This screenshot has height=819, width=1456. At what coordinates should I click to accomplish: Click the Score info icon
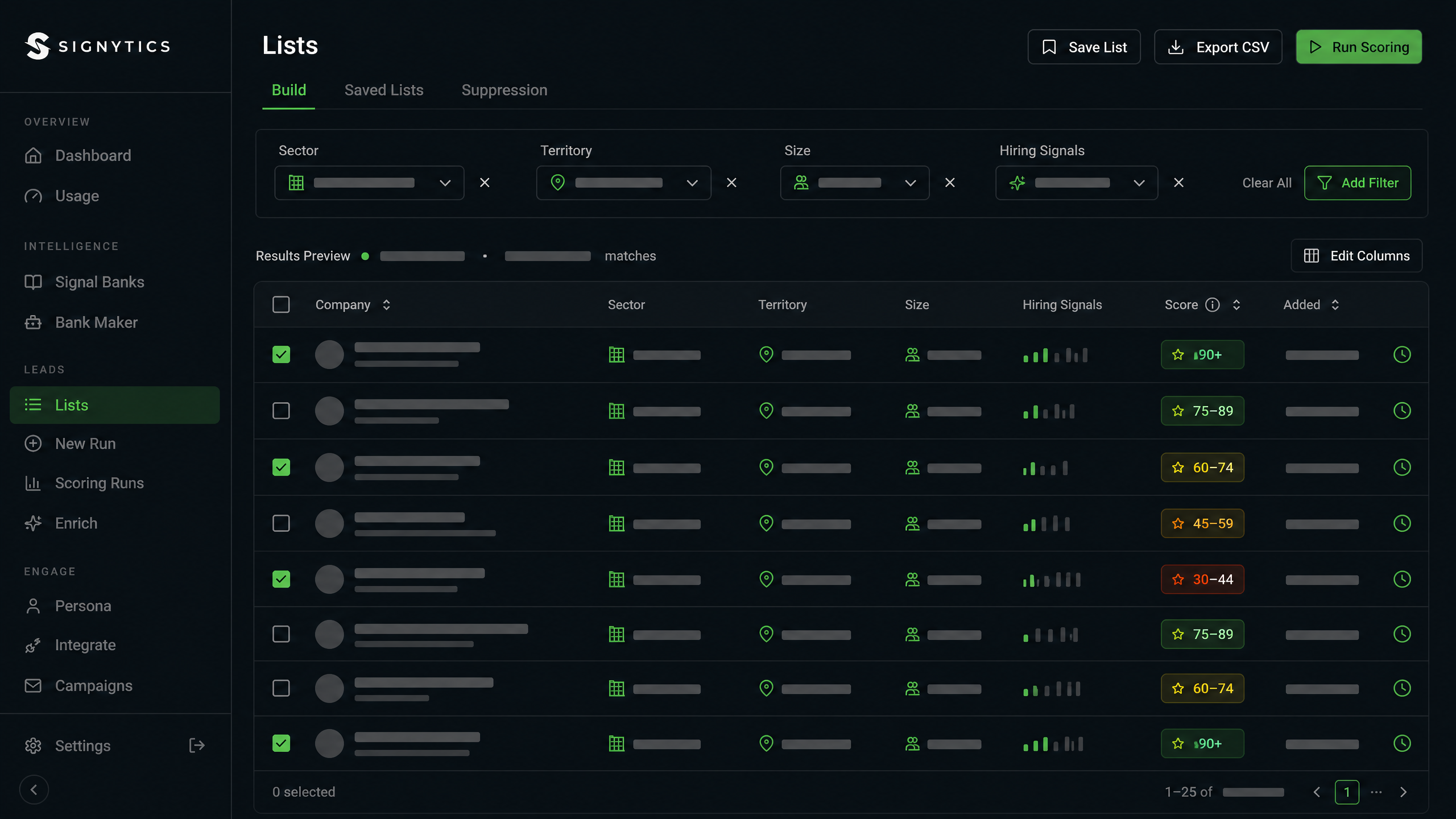pos(1213,305)
